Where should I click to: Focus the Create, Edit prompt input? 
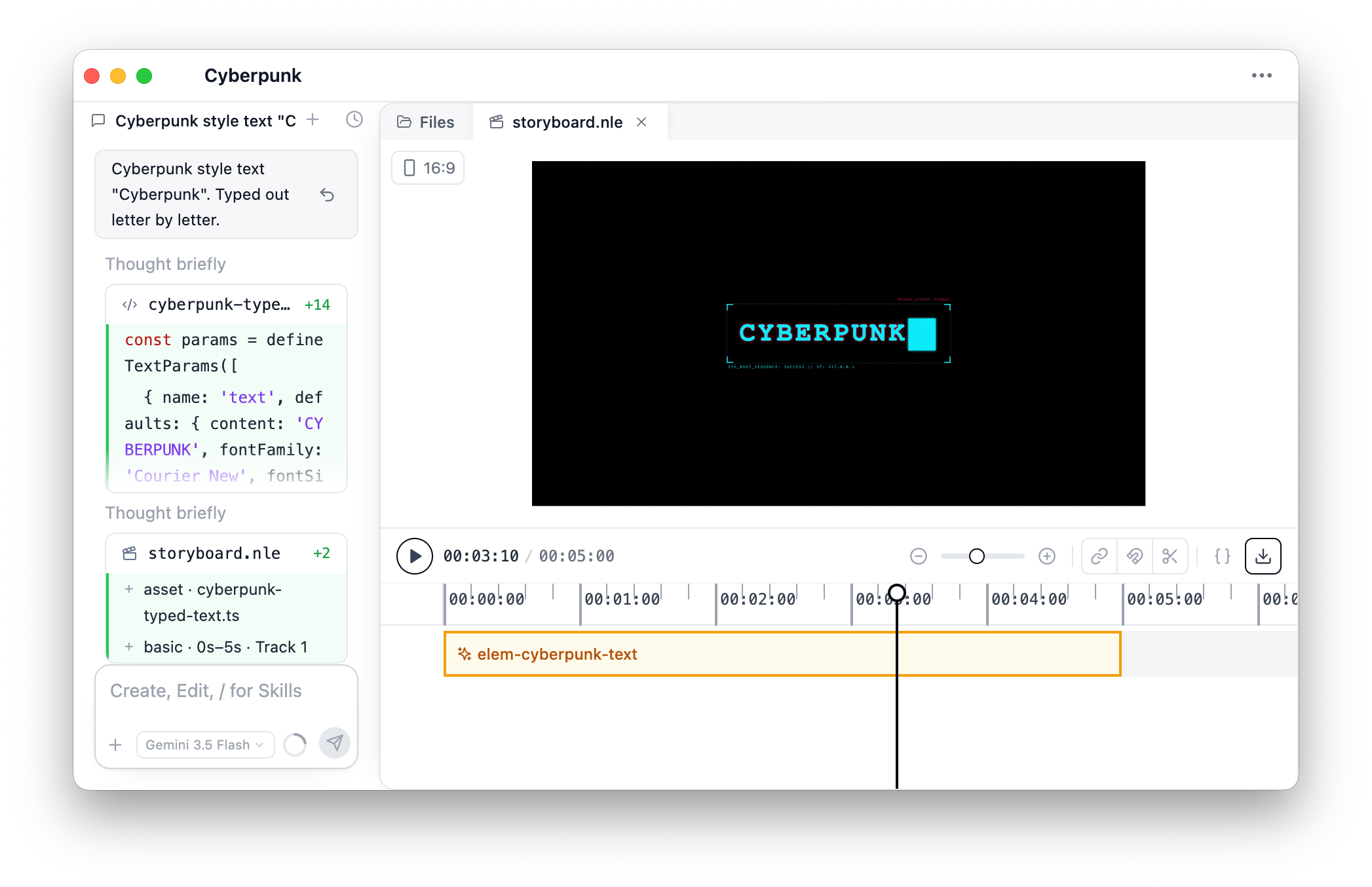click(x=226, y=691)
